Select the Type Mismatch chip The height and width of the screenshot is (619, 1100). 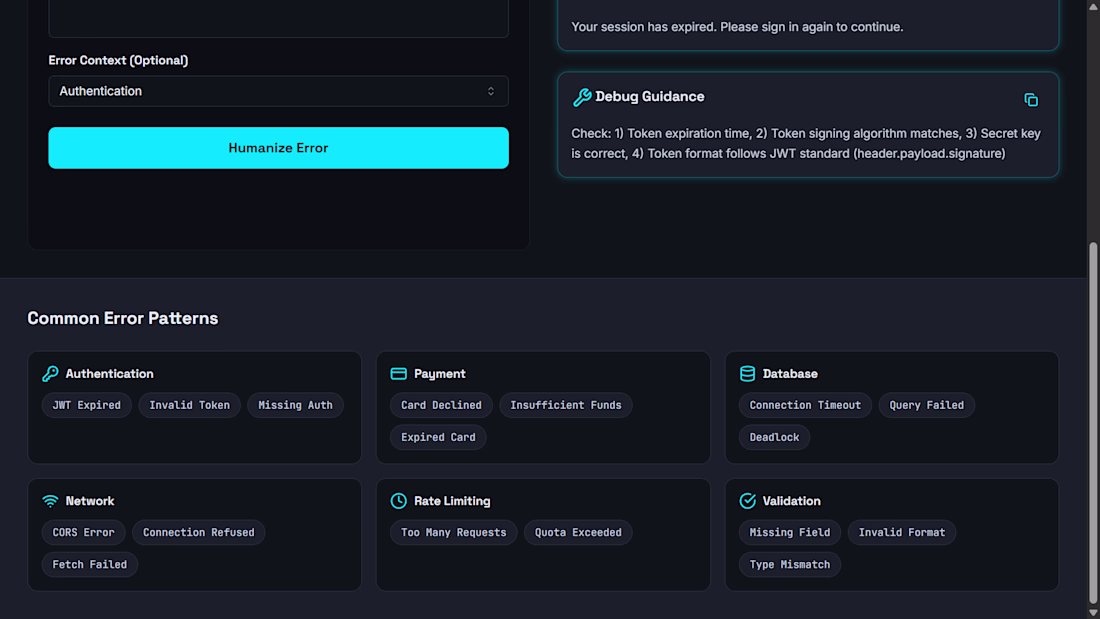tap(790, 564)
